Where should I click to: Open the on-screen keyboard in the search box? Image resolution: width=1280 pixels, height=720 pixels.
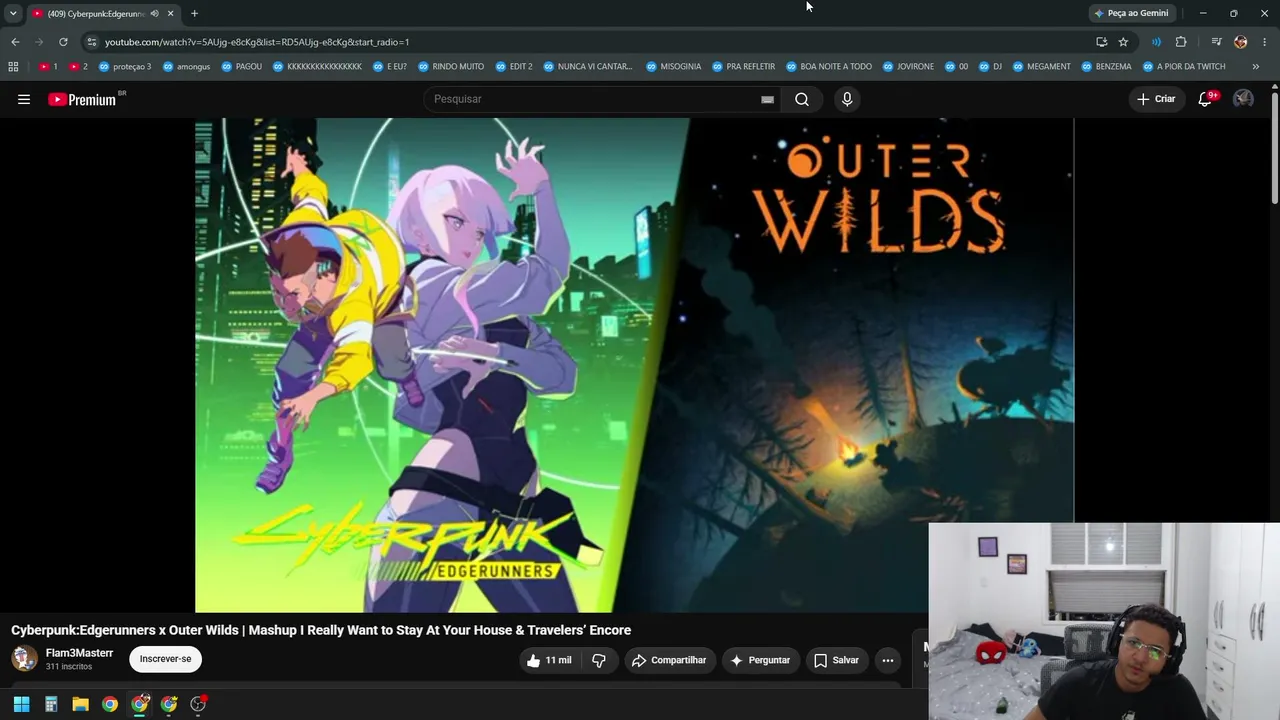tap(767, 99)
